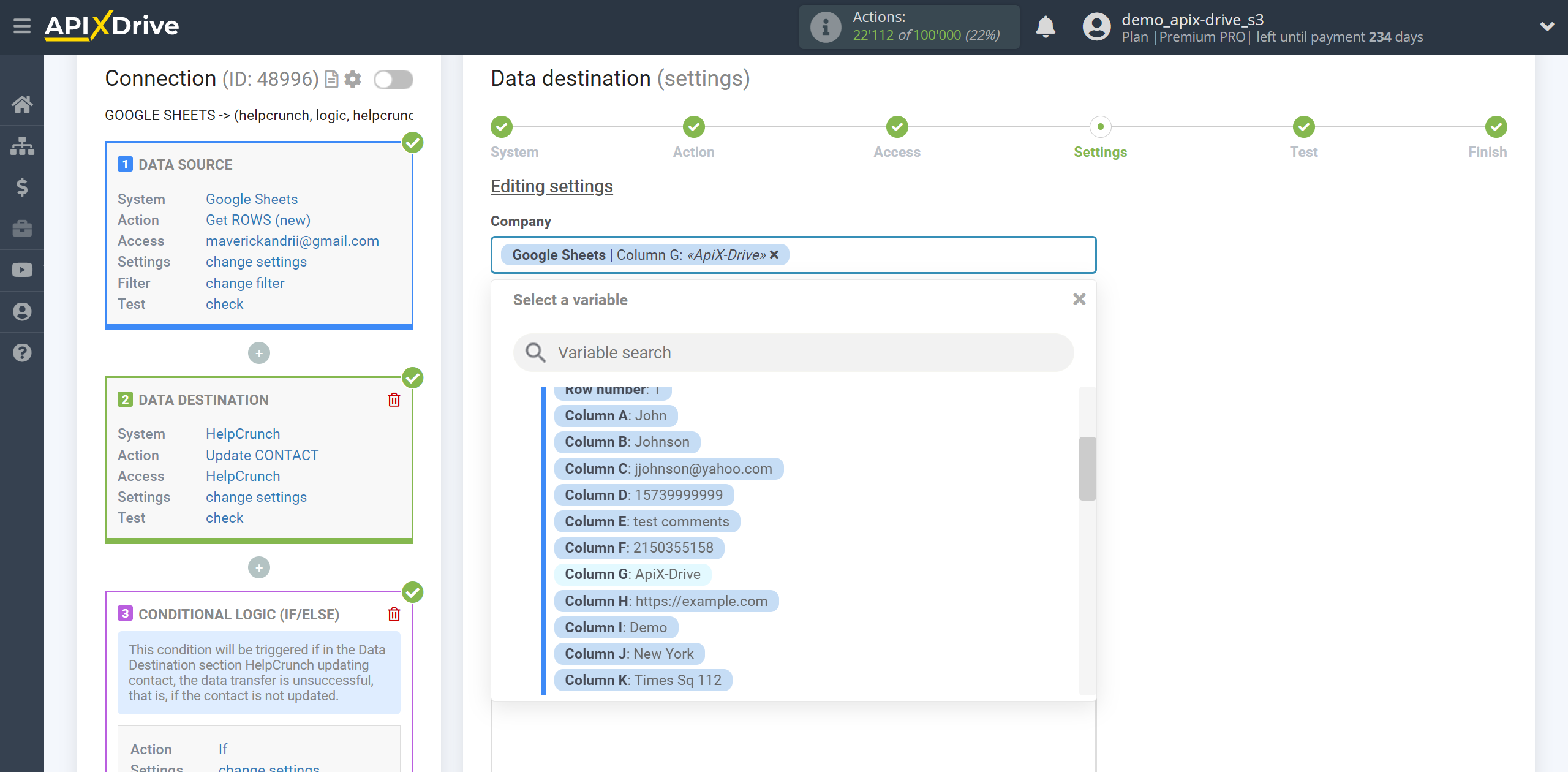This screenshot has height=772, width=1568.
Task: Click change settings in Data Destination
Action: [x=256, y=497]
